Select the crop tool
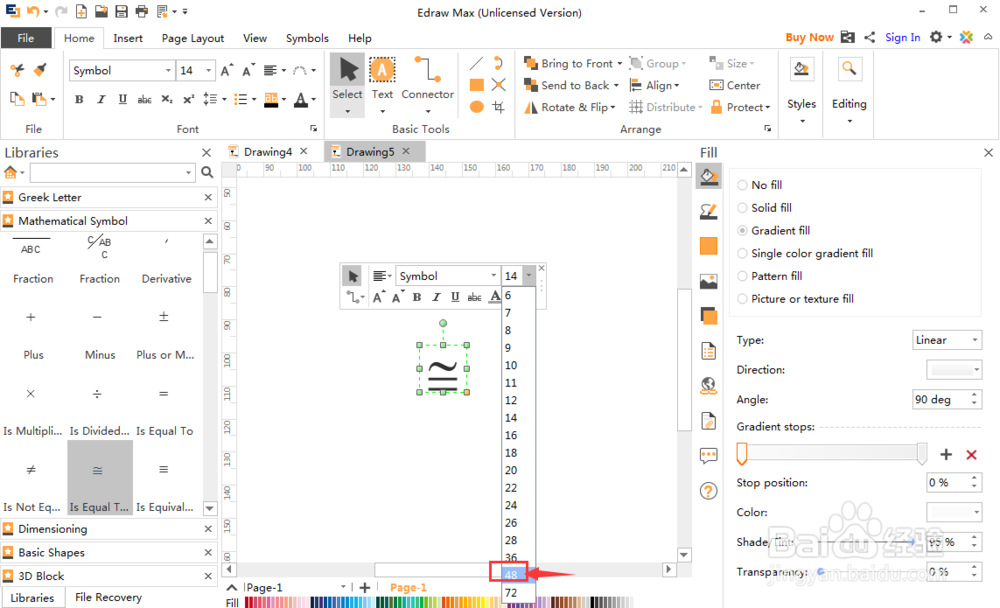The image size is (1000, 608). (499, 107)
